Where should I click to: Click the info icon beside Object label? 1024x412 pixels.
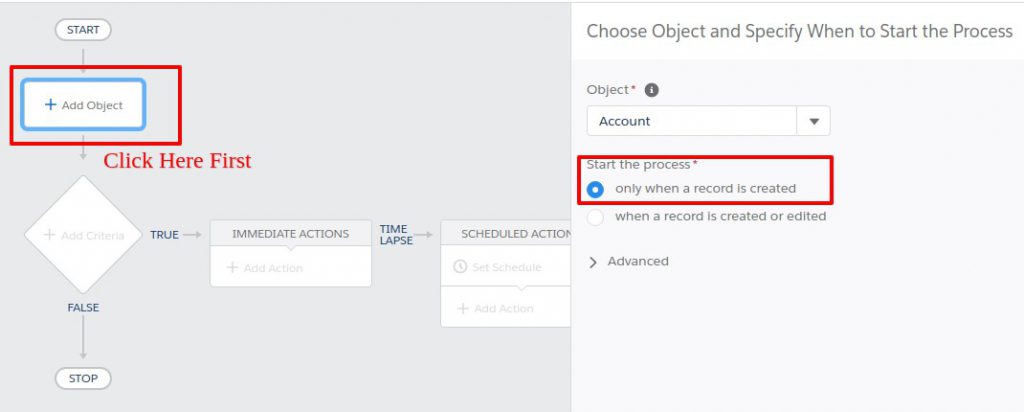tap(652, 90)
